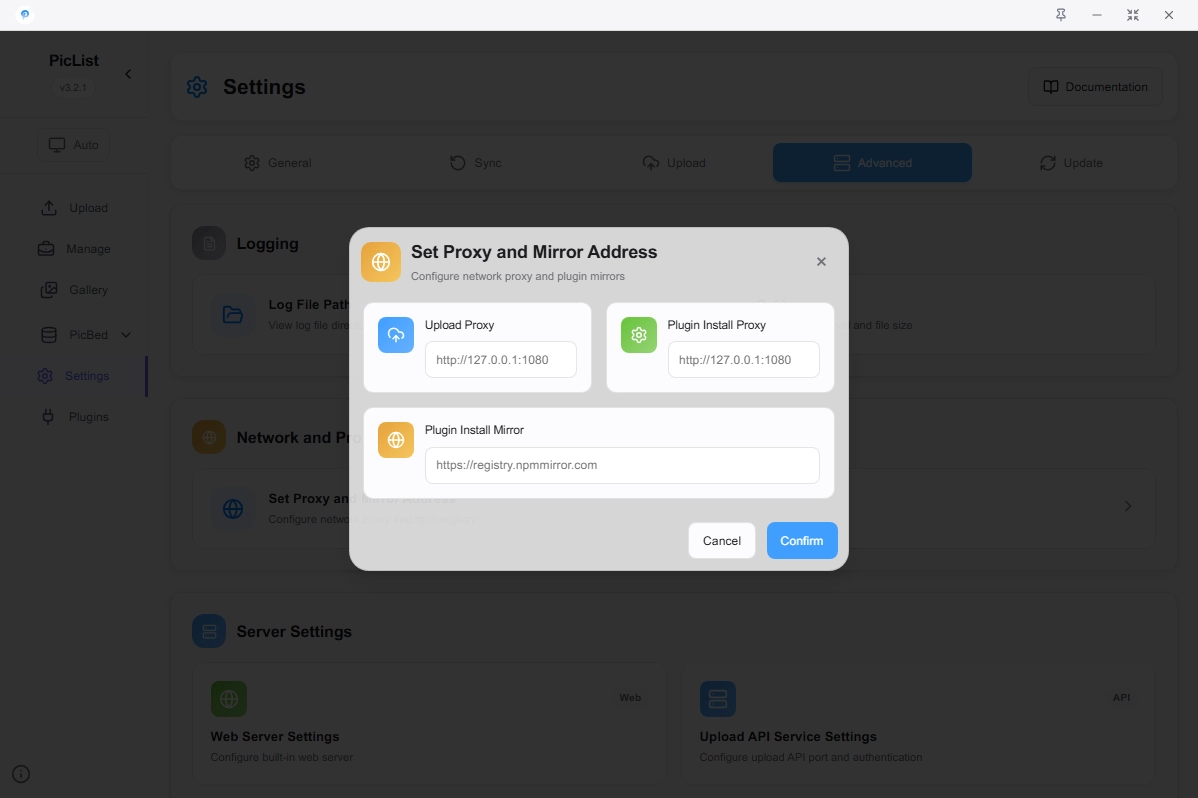Click the Upload Proxy cloud icon

point(396,335)
